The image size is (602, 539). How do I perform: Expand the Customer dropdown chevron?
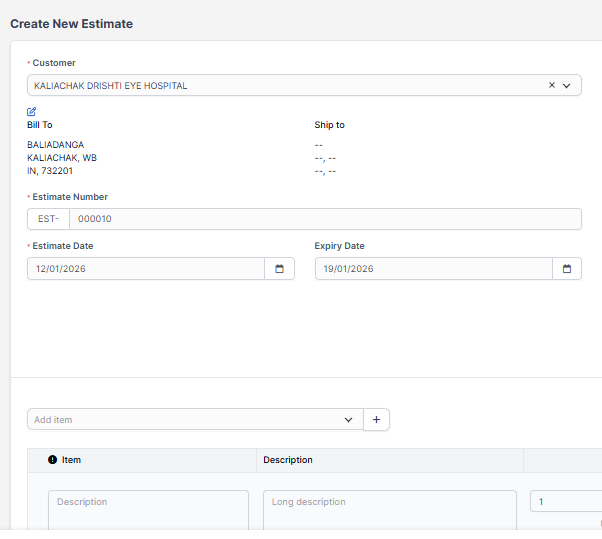567,86
